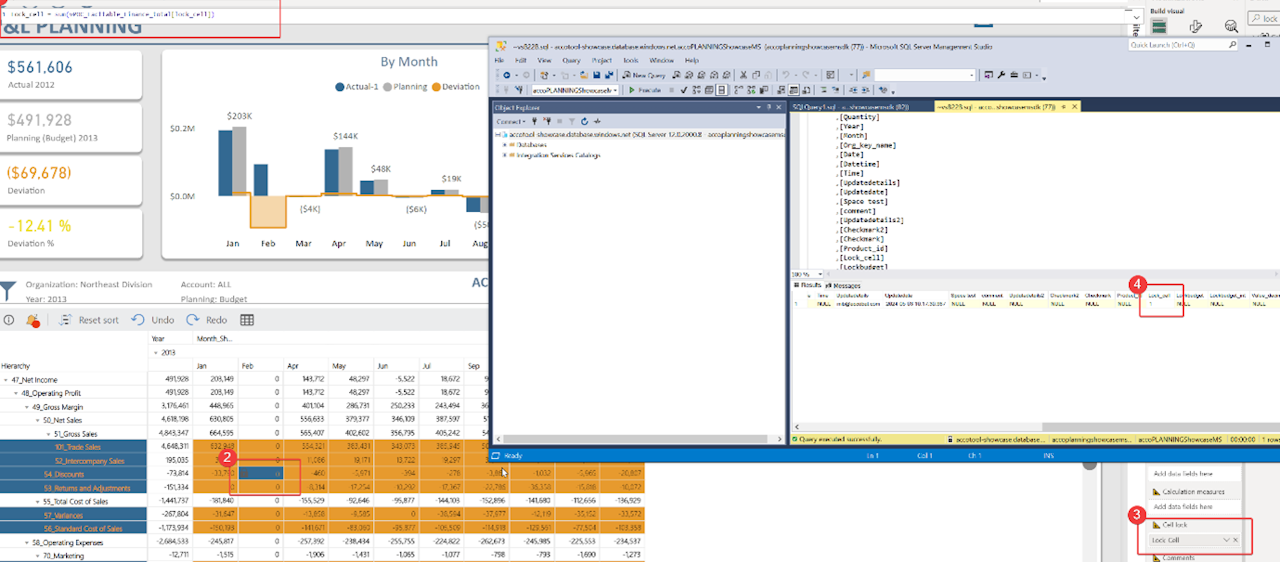Click New Query in the SSMS toolbar
This screenshot has width=1280, height=562.
pyautogui.click(x=643, y=75)
